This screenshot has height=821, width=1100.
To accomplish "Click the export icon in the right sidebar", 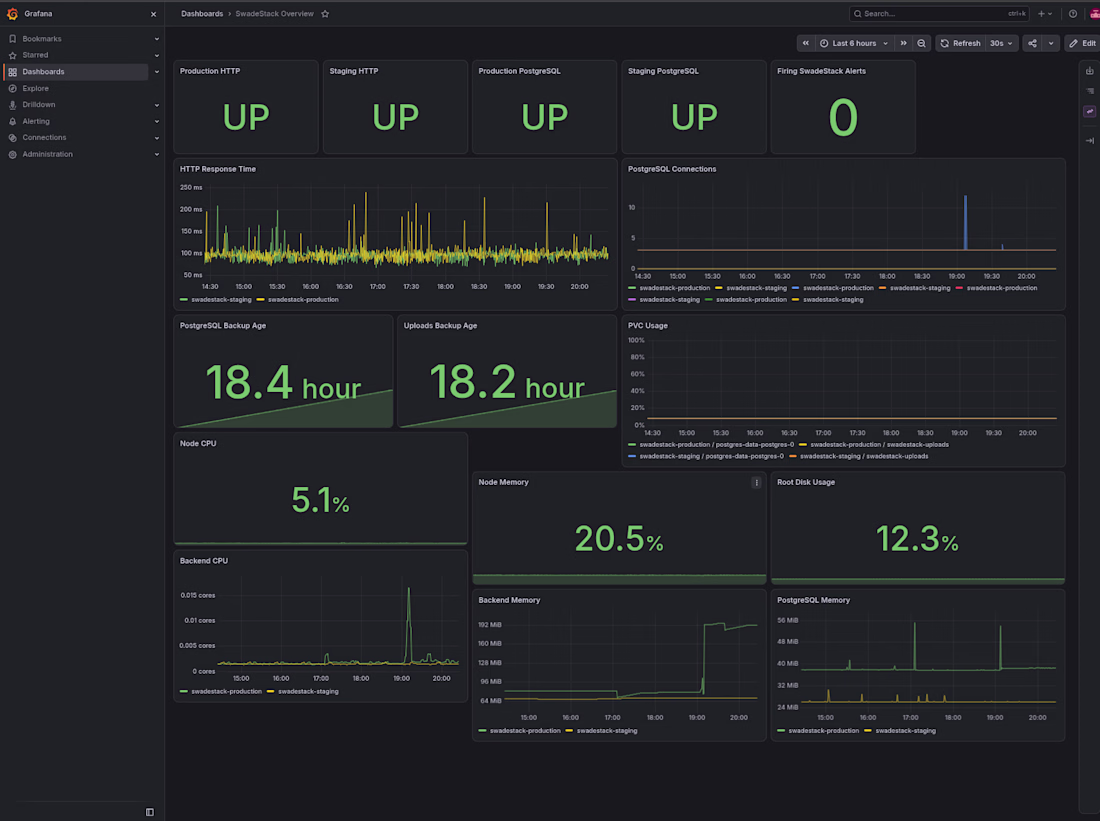I will click(x=1089, y=71).
